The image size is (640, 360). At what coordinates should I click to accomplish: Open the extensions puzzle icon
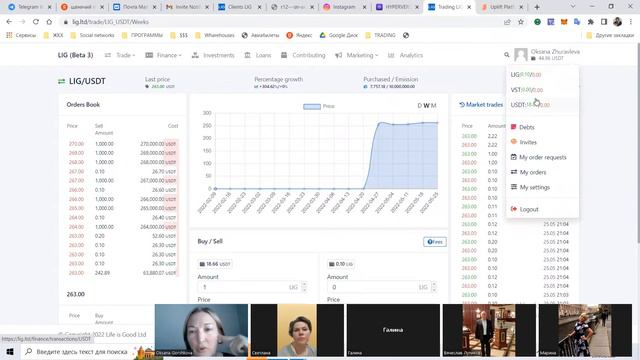[591, 22]
